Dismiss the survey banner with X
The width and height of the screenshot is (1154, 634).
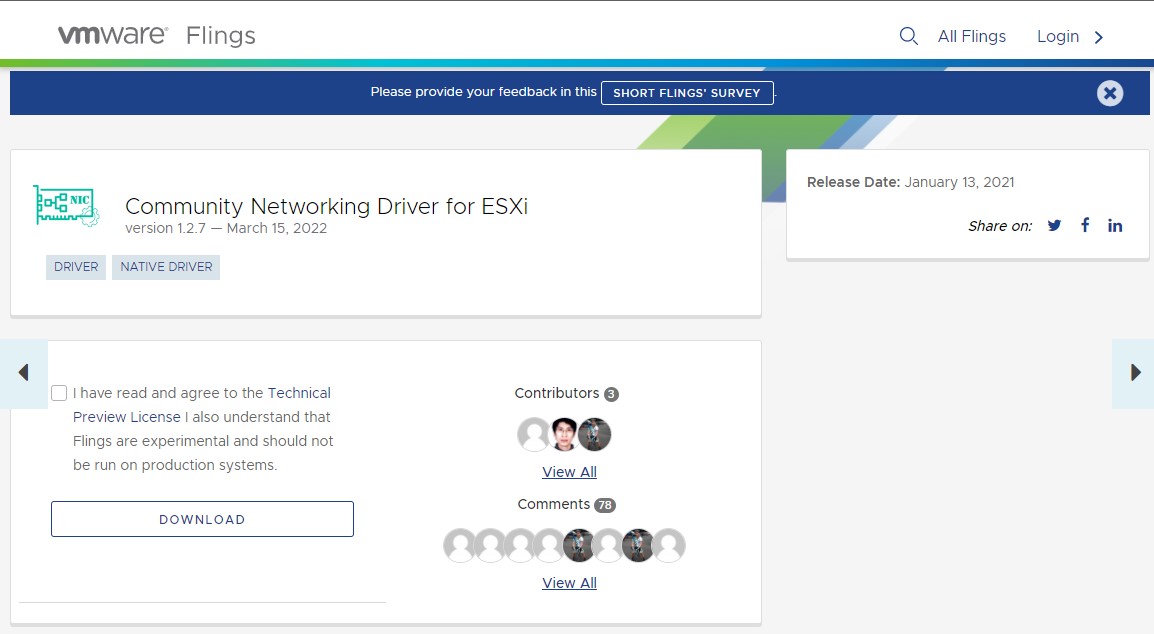(1110, 93)
